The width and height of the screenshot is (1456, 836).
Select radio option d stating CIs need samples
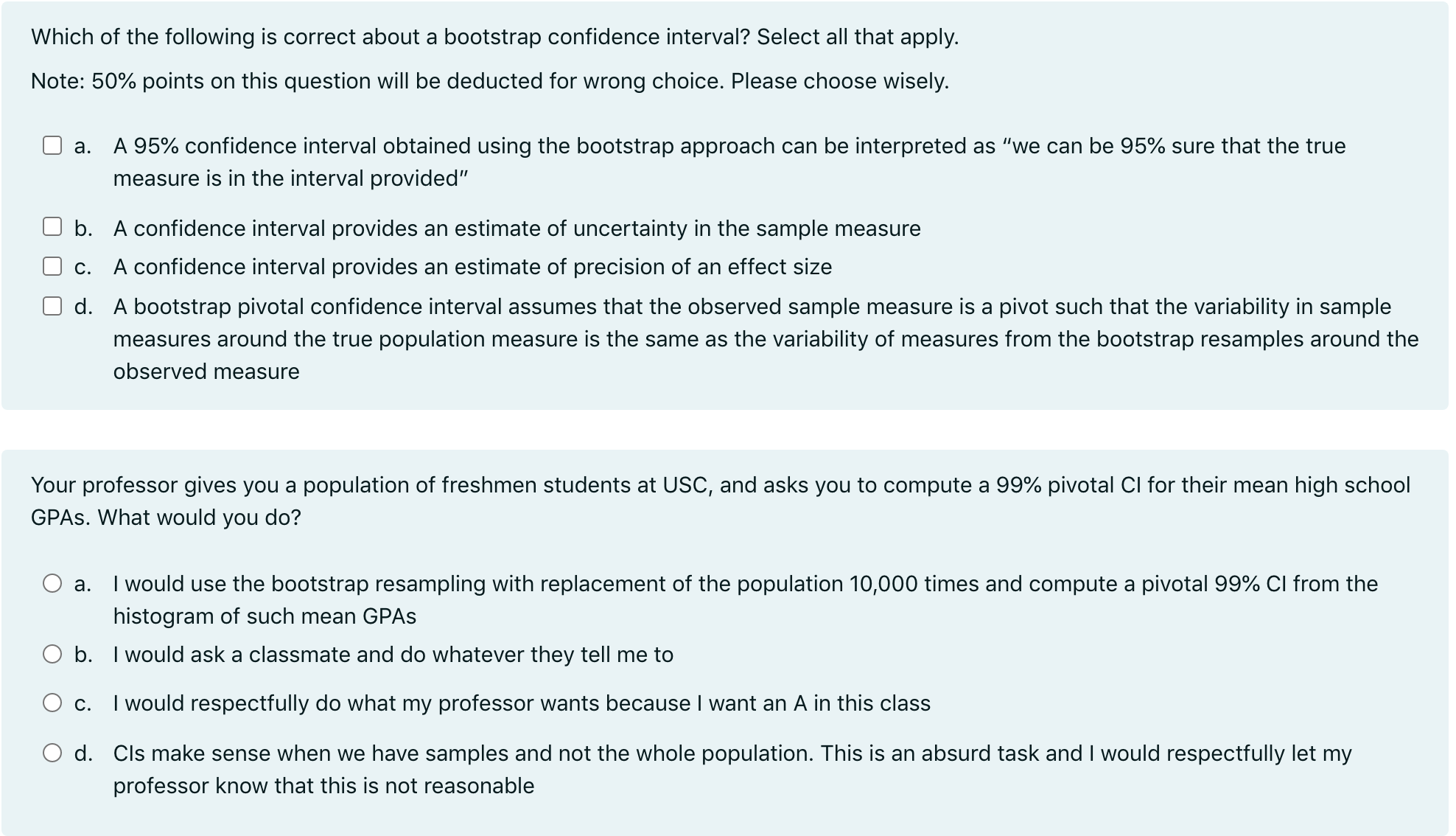52,753
